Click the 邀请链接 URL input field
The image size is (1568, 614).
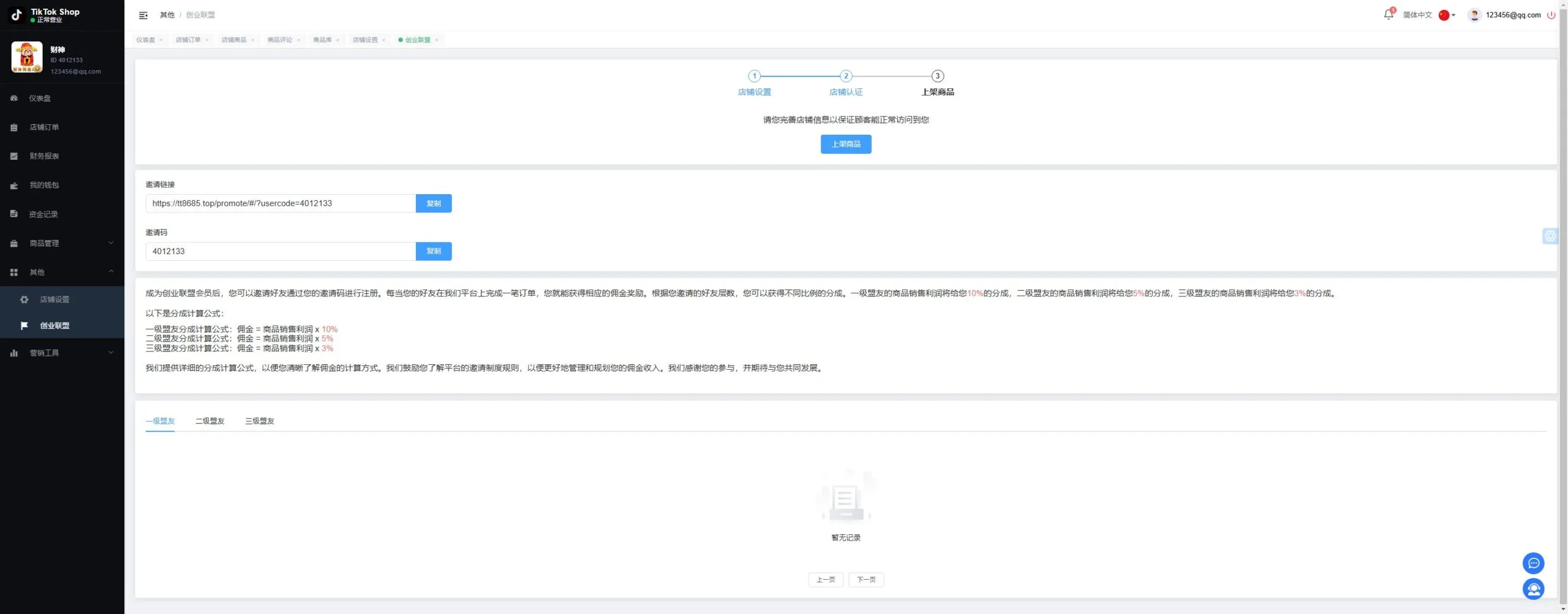281,203
